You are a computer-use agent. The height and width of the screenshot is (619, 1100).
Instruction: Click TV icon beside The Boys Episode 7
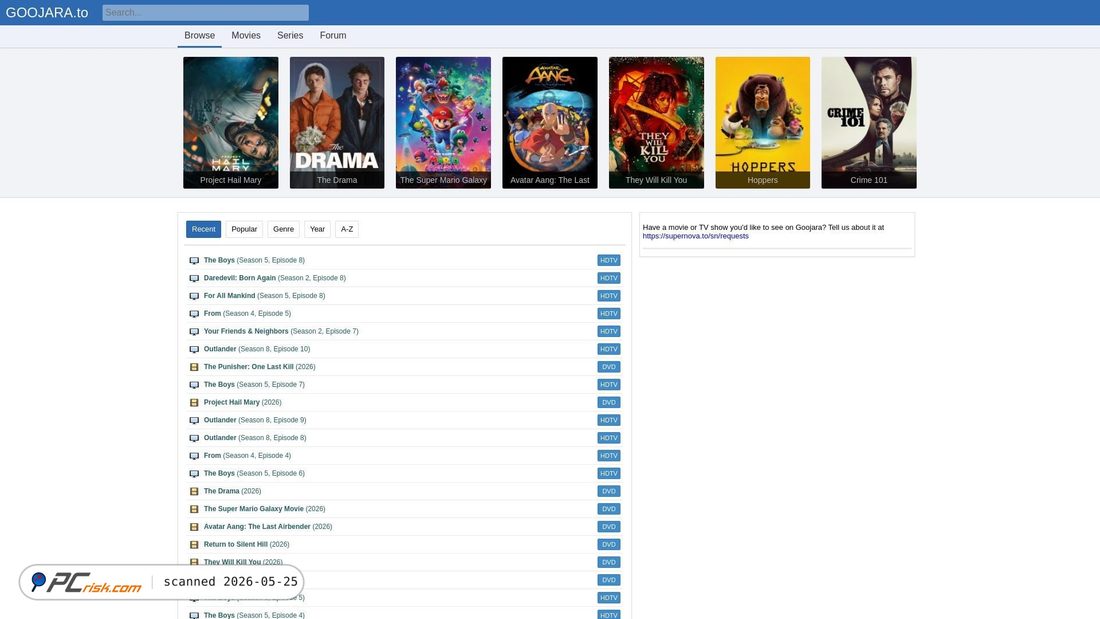coord(194,385)
